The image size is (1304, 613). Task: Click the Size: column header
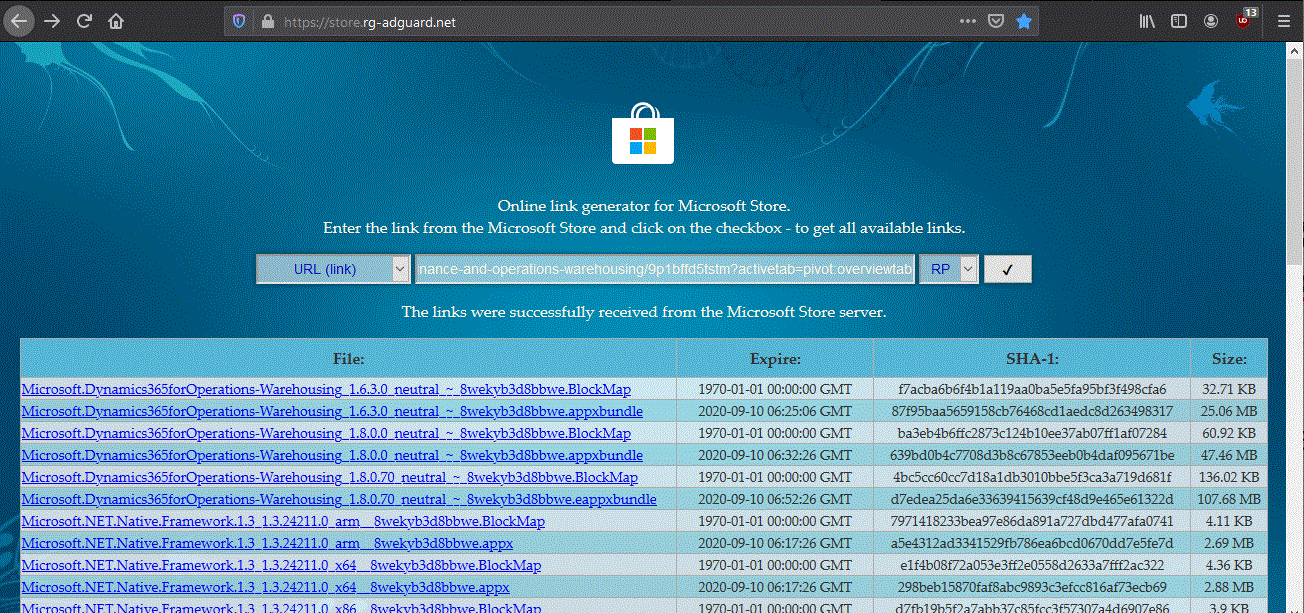[x=1229, y=358]
